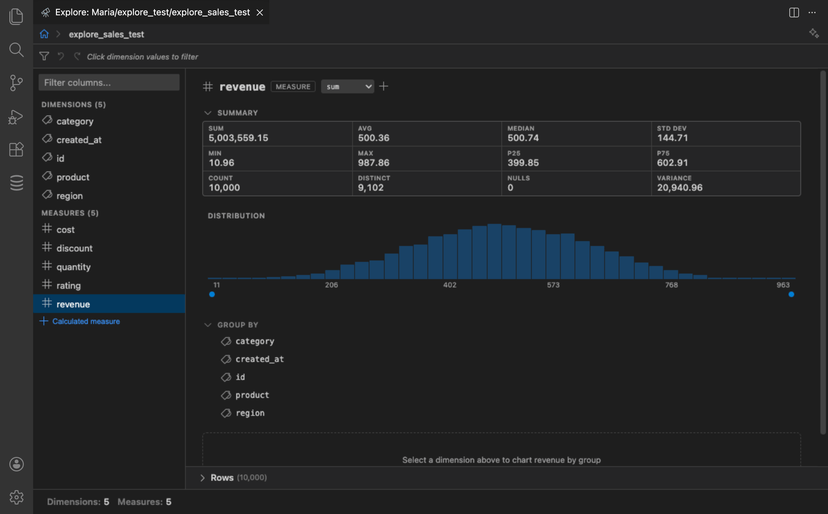Click the MEDIAN value 500.74
The height and width of the screenshot is (514, 828).
click(x=523, y=138)
